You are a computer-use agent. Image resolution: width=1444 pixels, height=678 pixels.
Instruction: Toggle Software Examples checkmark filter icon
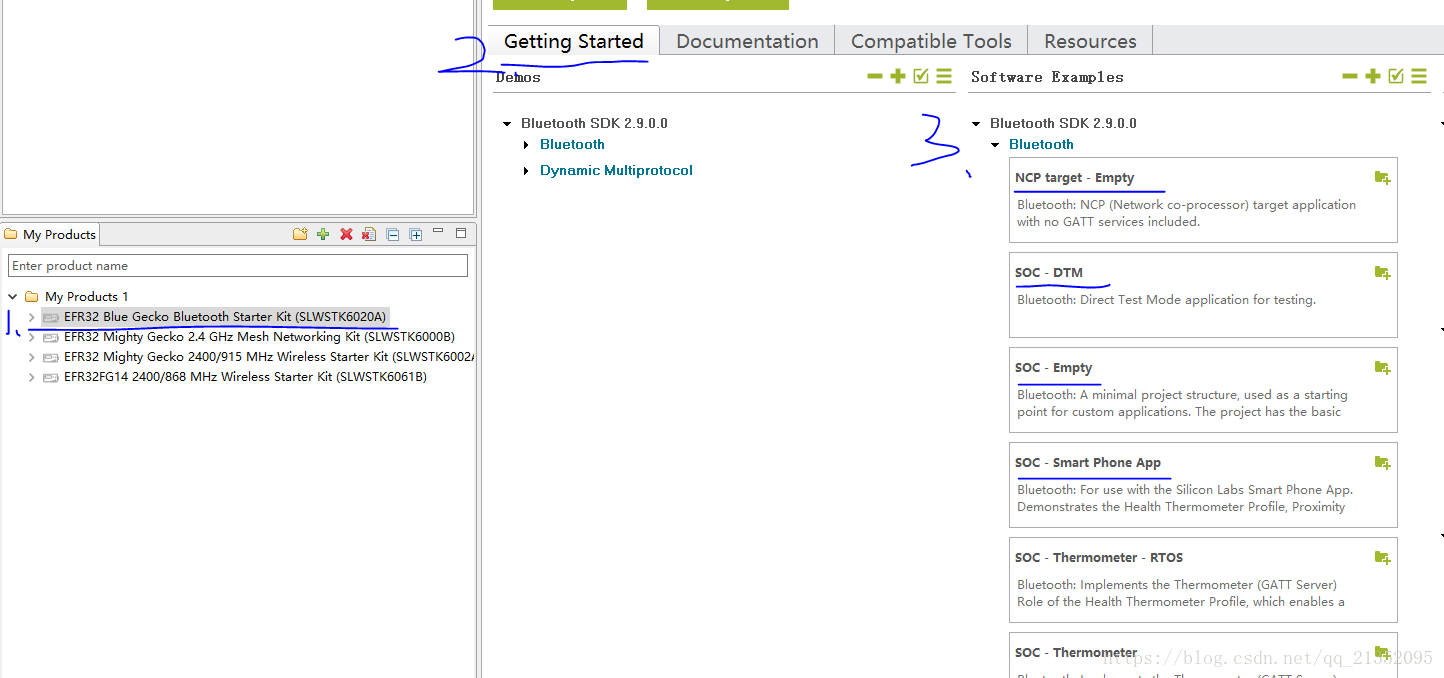click(1396, 76)
